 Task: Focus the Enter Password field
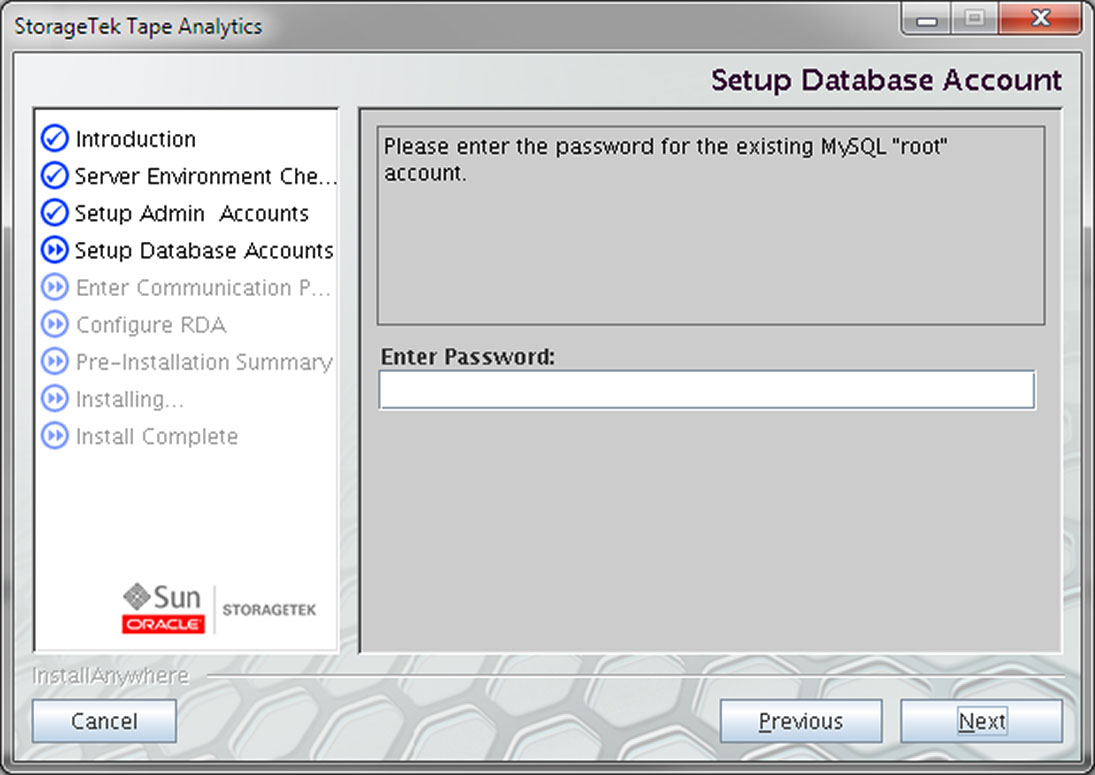coord(707,390)
